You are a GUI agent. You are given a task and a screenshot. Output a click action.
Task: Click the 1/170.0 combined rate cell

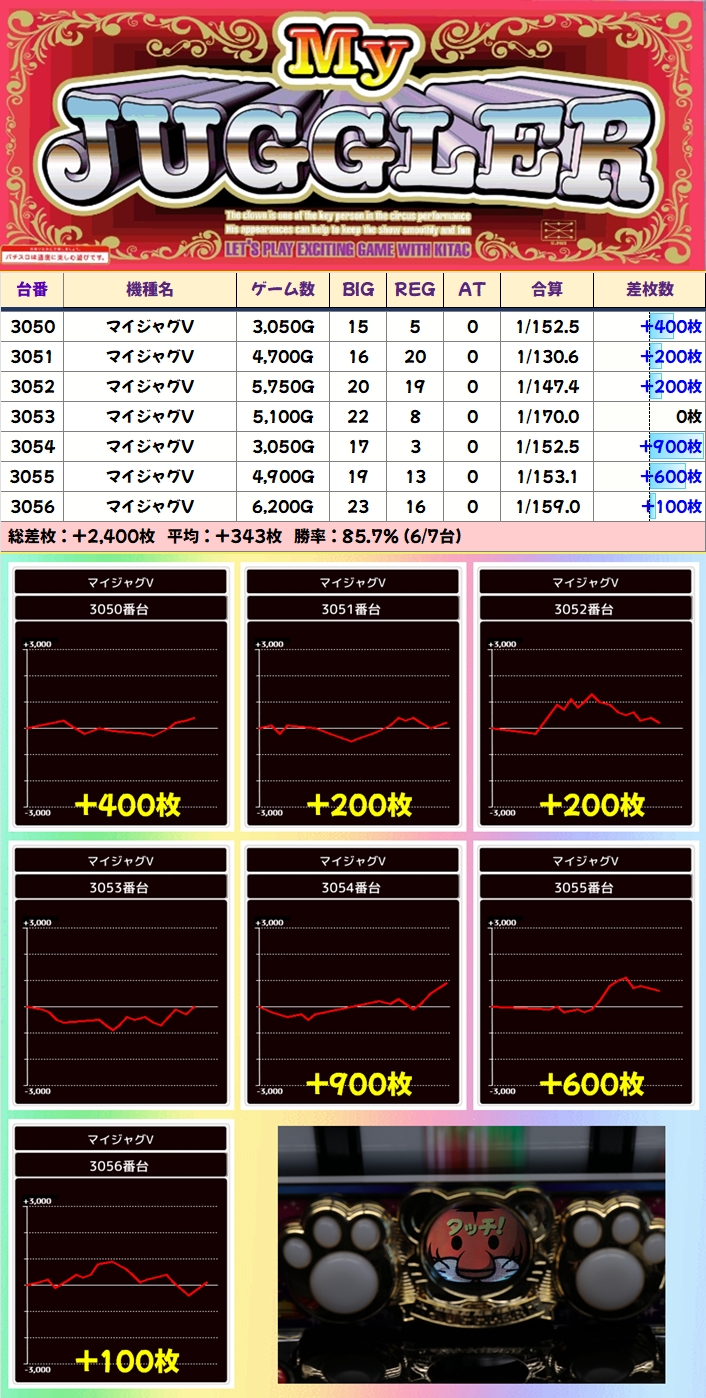547,417
